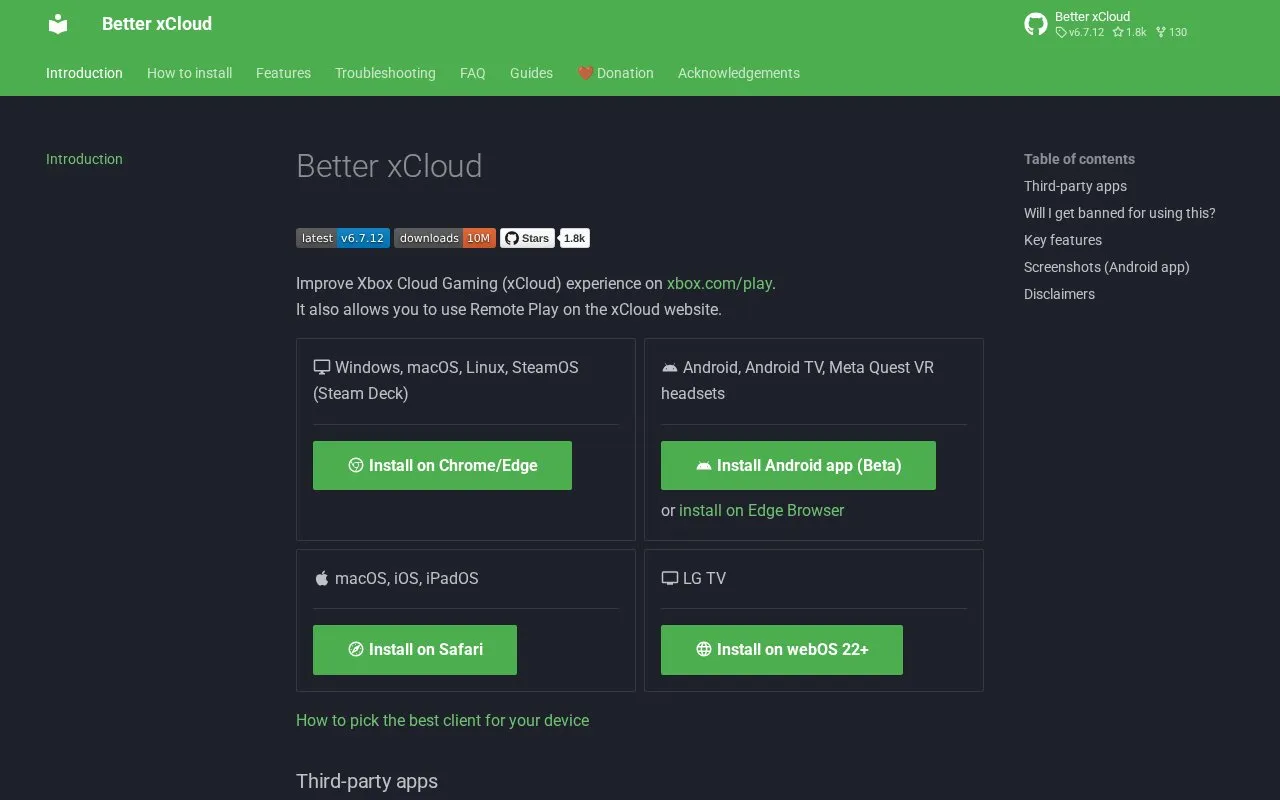Click the macOS, iOS, iPadOS card title
Image resolution: width=1280 pixels, height=800 pixels.
coord(407,578)
